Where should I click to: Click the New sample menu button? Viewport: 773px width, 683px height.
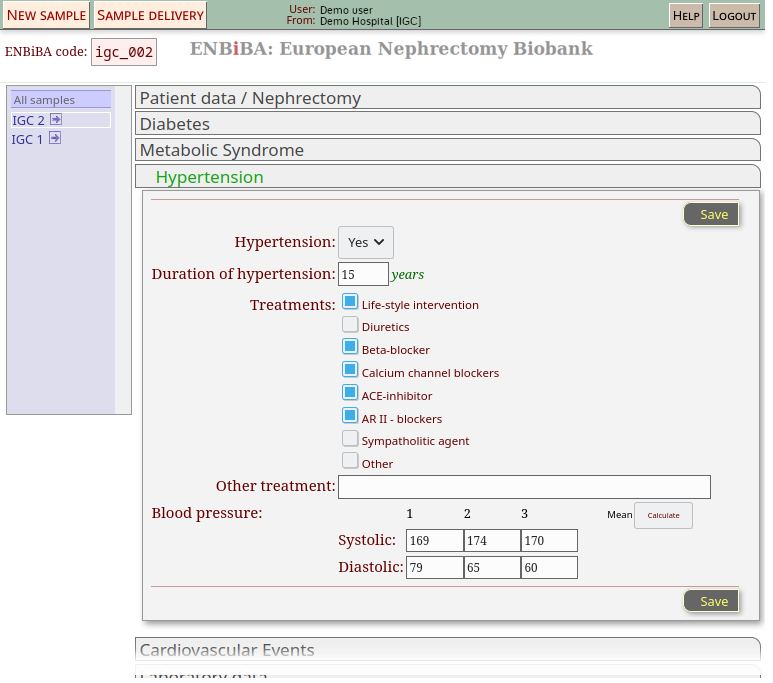pos(47,15)
